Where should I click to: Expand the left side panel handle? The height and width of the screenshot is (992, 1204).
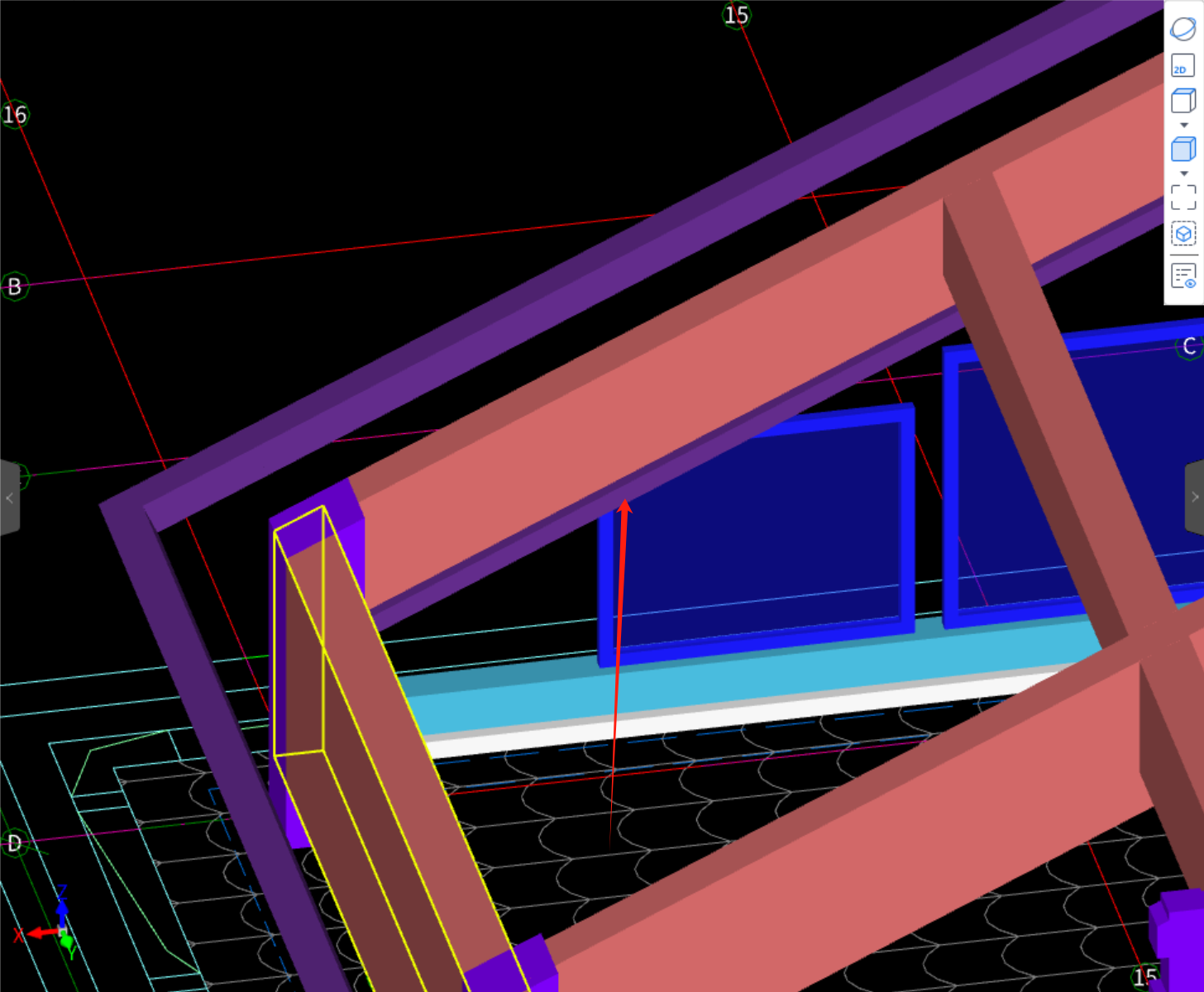[9, 498]
